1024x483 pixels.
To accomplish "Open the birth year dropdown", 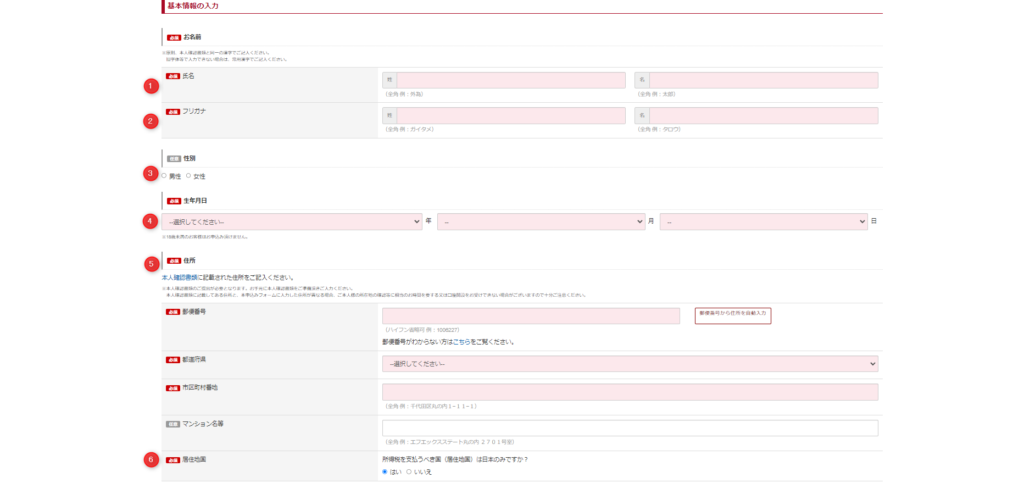I will click(291, 222).
